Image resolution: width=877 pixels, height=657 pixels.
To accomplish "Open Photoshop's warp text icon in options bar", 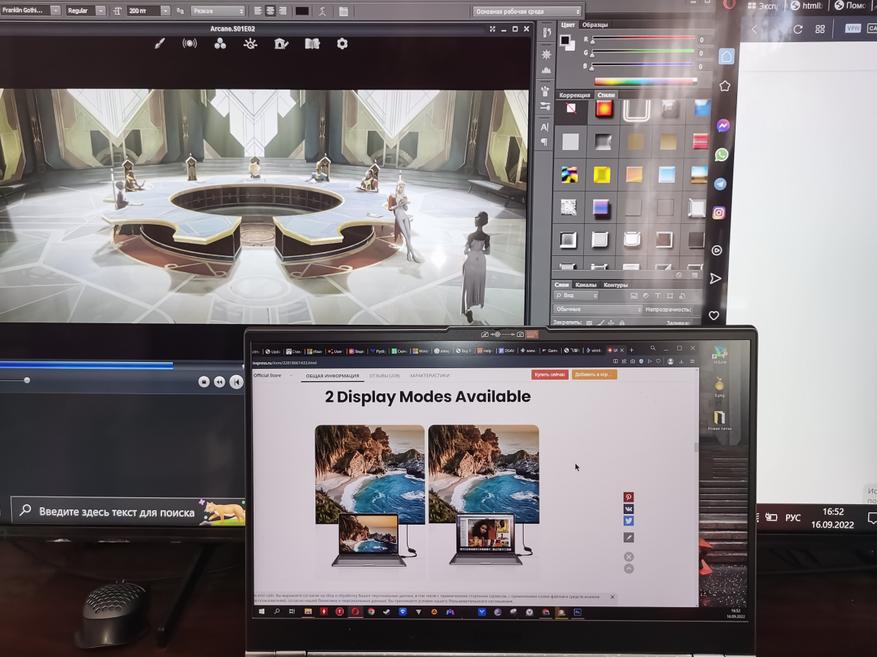I will click(323, 11).
